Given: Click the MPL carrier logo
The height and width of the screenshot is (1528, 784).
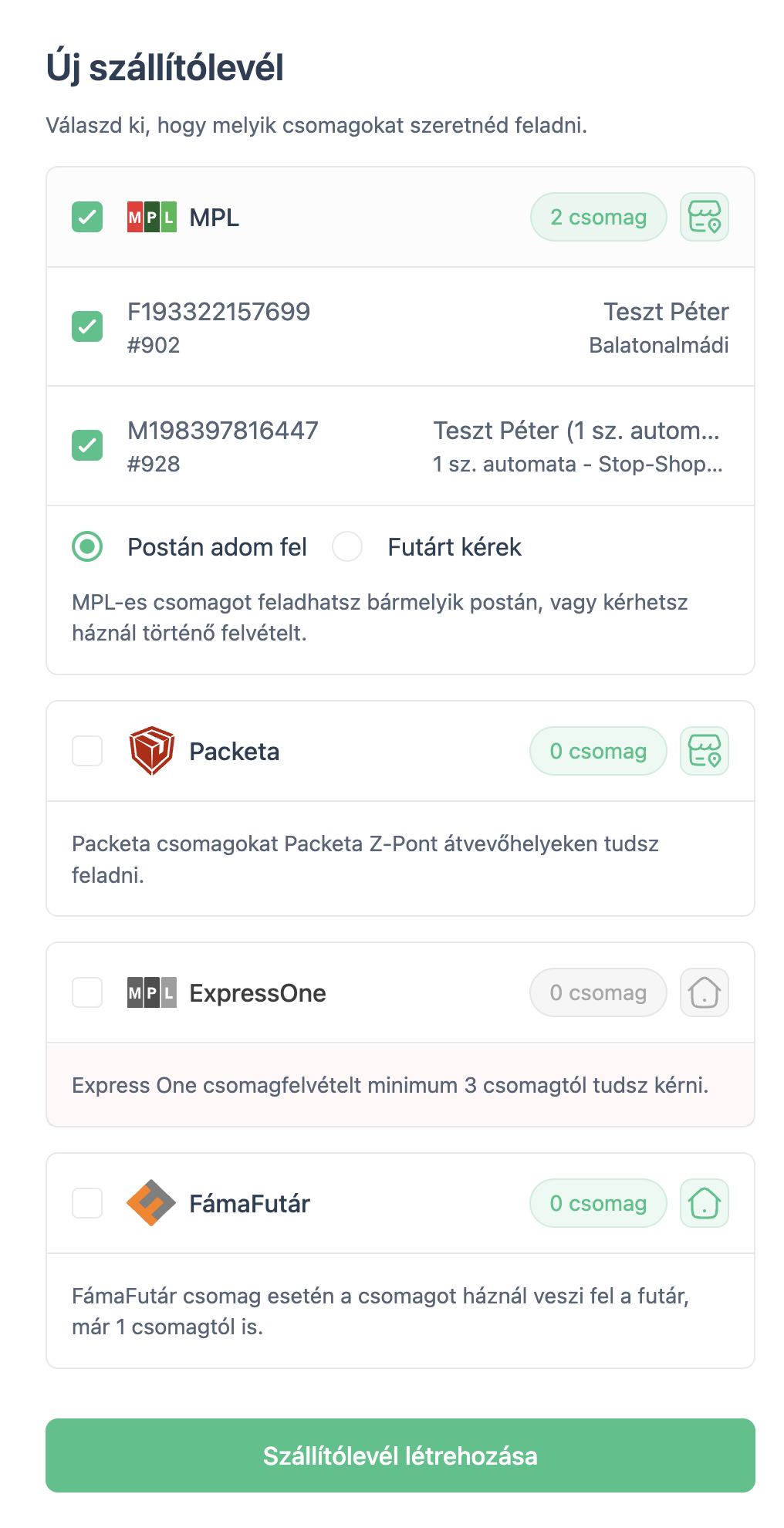Looking at the screenshot, I should point(151,218).
